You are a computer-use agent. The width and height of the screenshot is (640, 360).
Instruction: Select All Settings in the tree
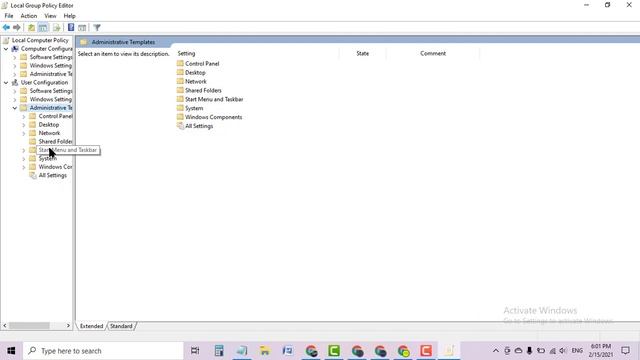click(52, 176)
